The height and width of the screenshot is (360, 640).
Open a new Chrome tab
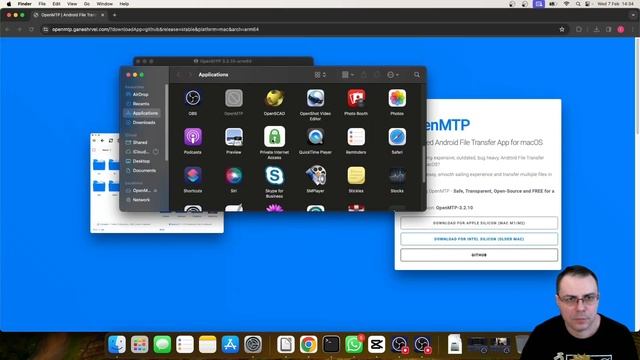click(115, 15)
